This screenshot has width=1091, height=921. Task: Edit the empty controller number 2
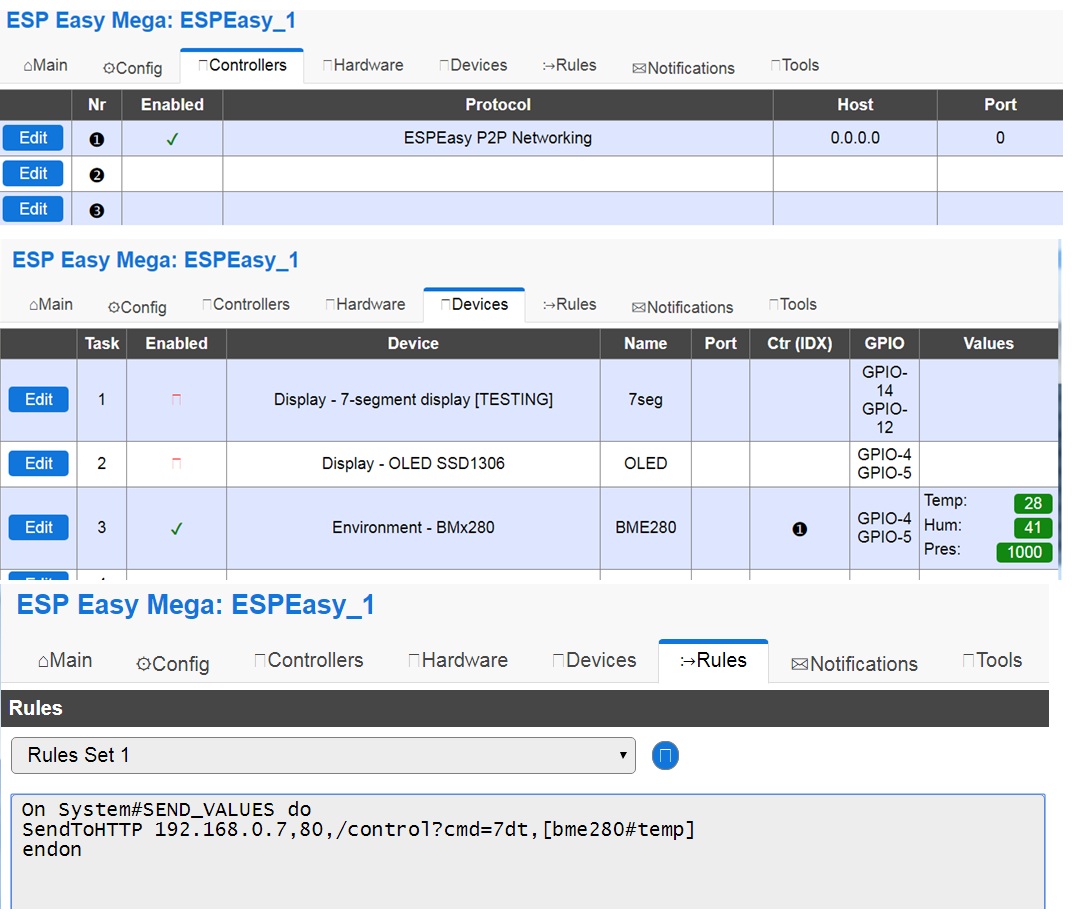tap(33, 173)
